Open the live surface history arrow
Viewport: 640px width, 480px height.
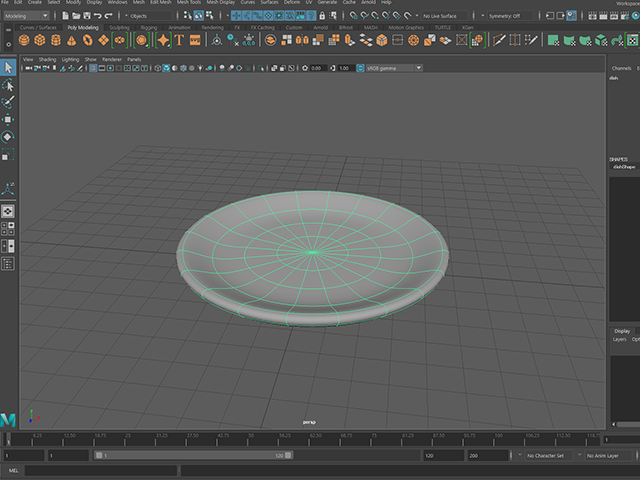coord(416,16)
